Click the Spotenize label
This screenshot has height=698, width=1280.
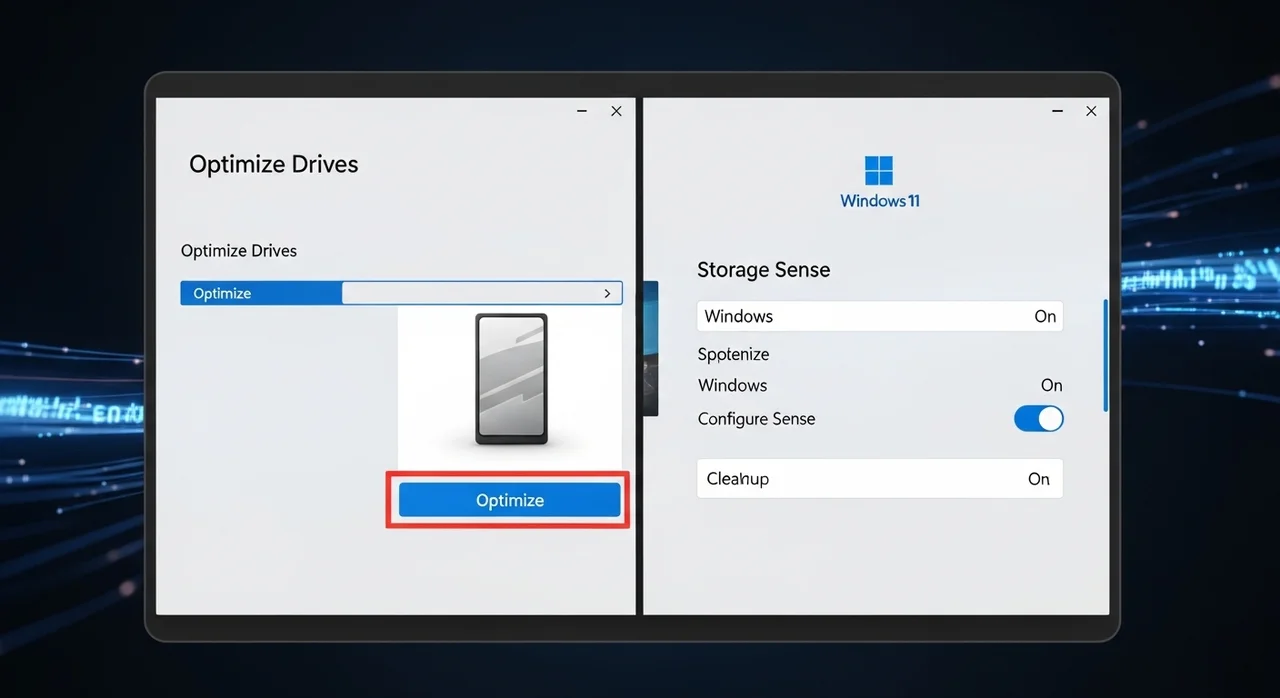pos(733,355)
